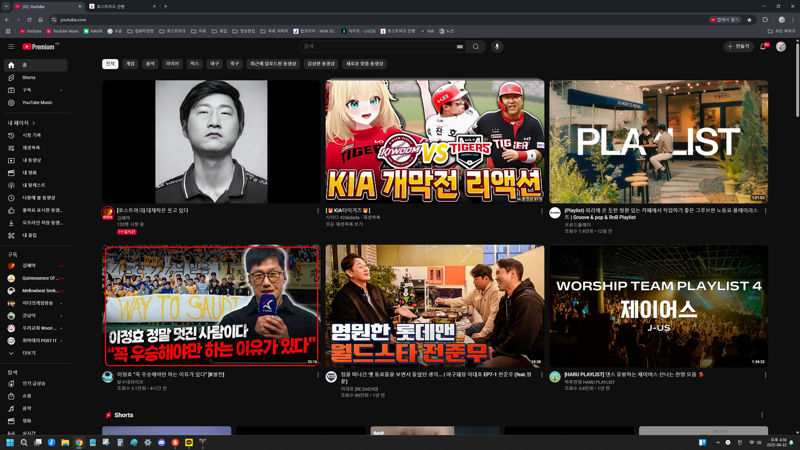Select the 게임 filter chip
800x450 pixels.
click(x=130, y=64)
